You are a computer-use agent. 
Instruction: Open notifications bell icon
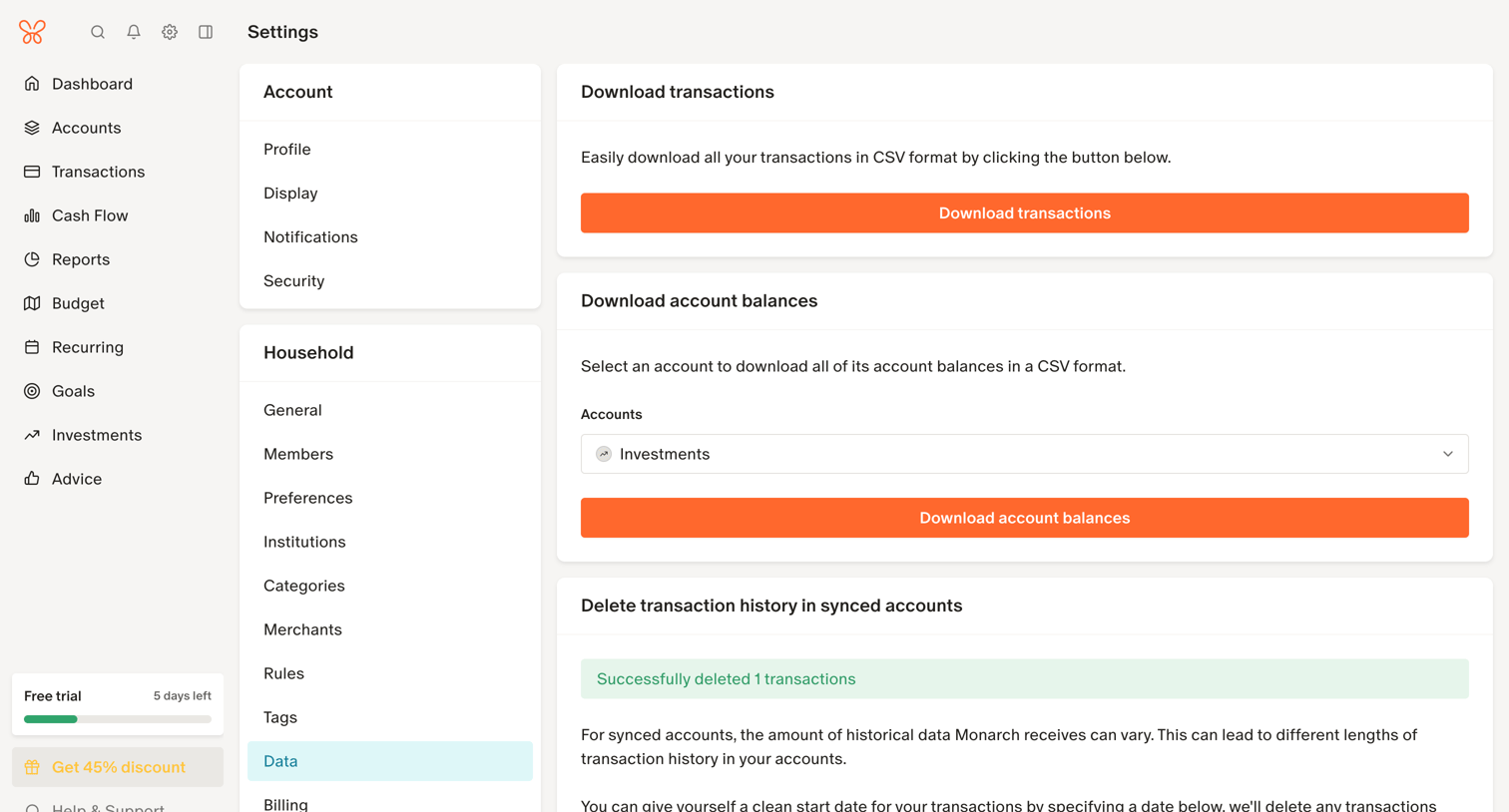(x=134, y=32)
